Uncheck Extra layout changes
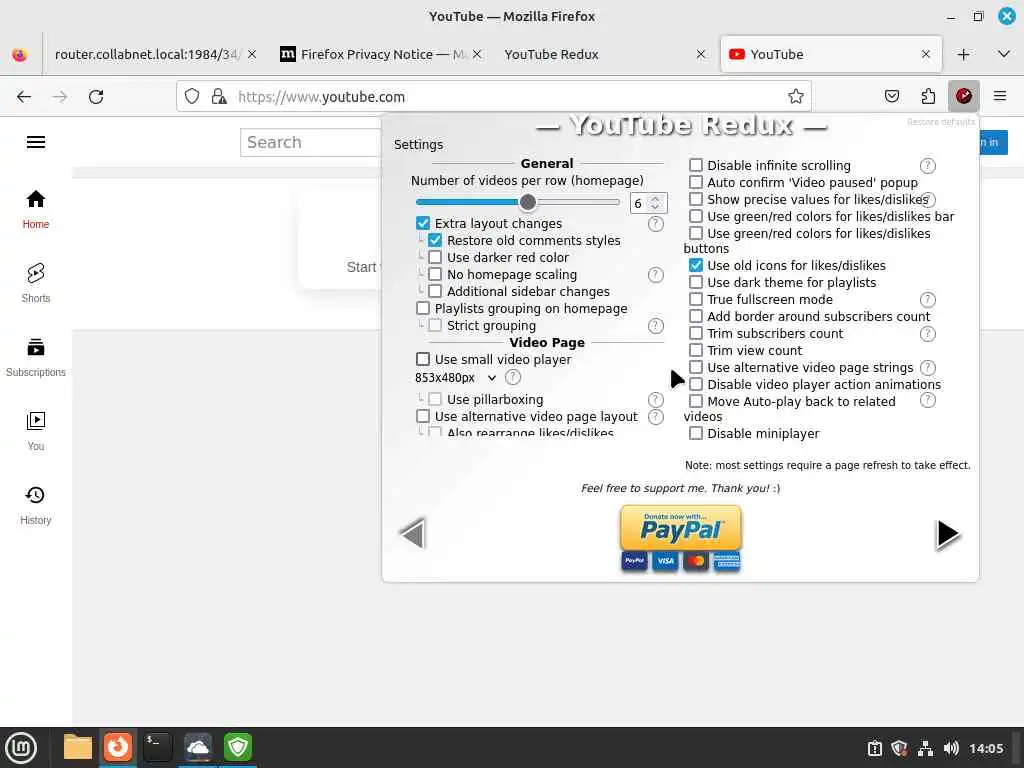This screenshot has height=768, width=1024. pos(423,223)
